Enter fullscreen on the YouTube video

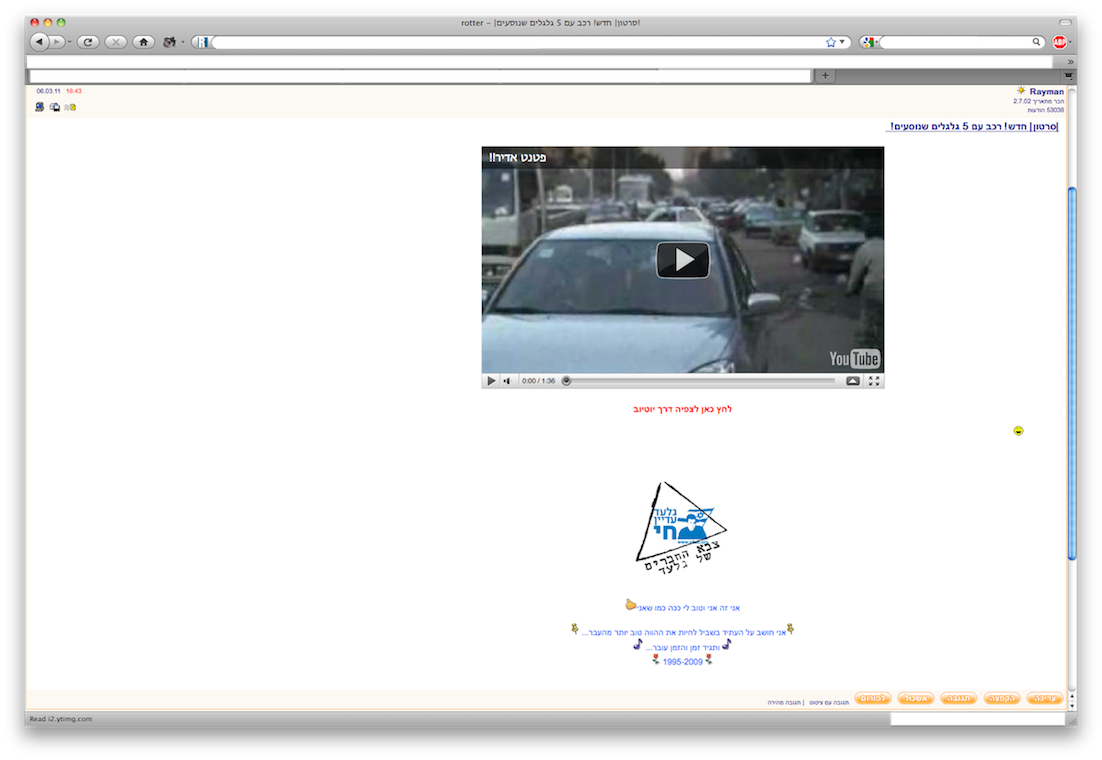pyautogui.click(x=874, y=381)
